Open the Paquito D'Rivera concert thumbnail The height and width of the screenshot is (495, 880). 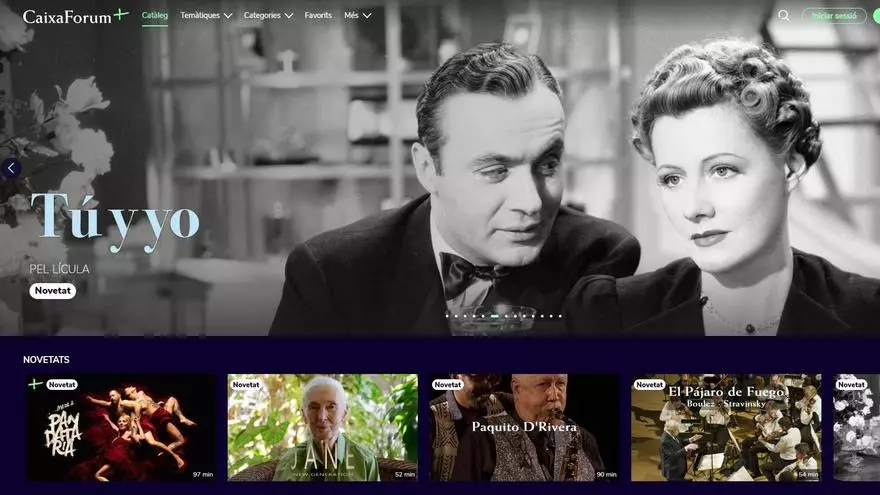click(x=524, y=428)
